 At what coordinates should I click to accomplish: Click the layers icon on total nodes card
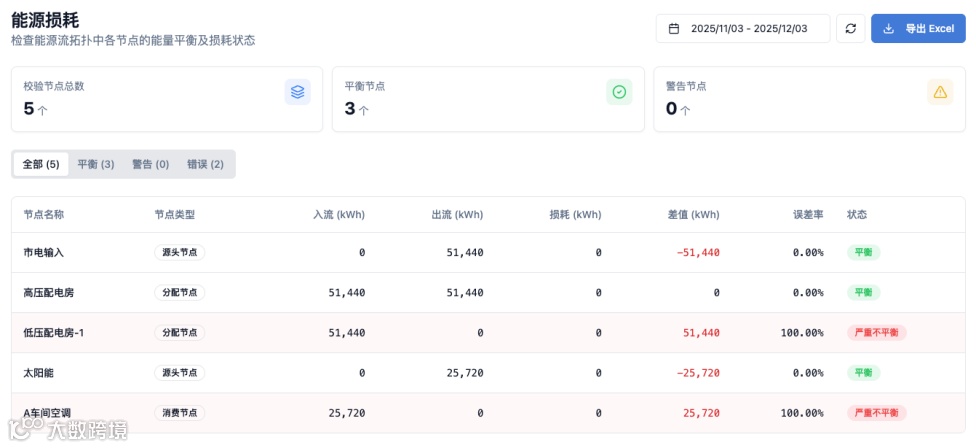tap(297, 92)
